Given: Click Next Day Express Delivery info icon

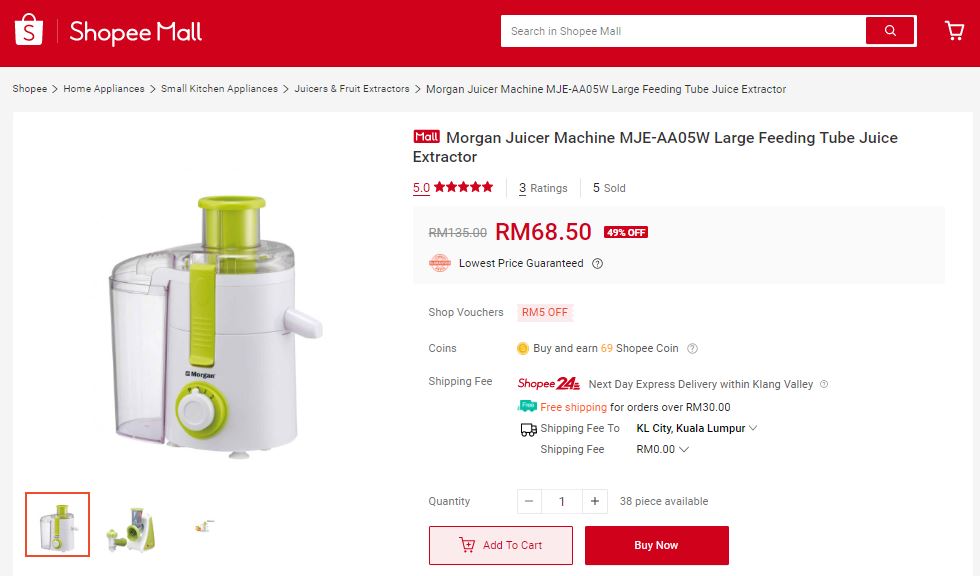Looking at the screenshot, I should point(824,384).
